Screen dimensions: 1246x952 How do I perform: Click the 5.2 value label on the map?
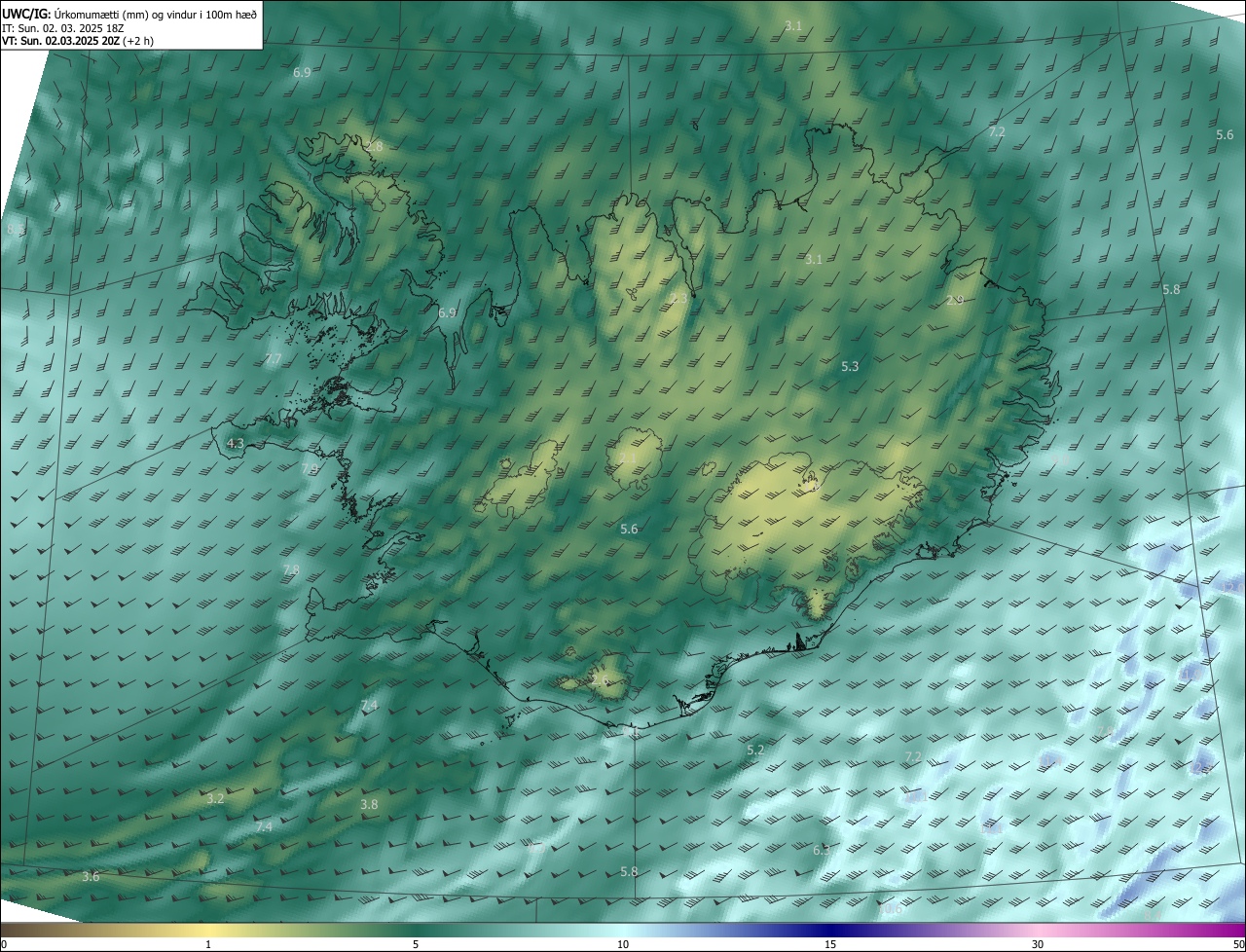[755, 751]
